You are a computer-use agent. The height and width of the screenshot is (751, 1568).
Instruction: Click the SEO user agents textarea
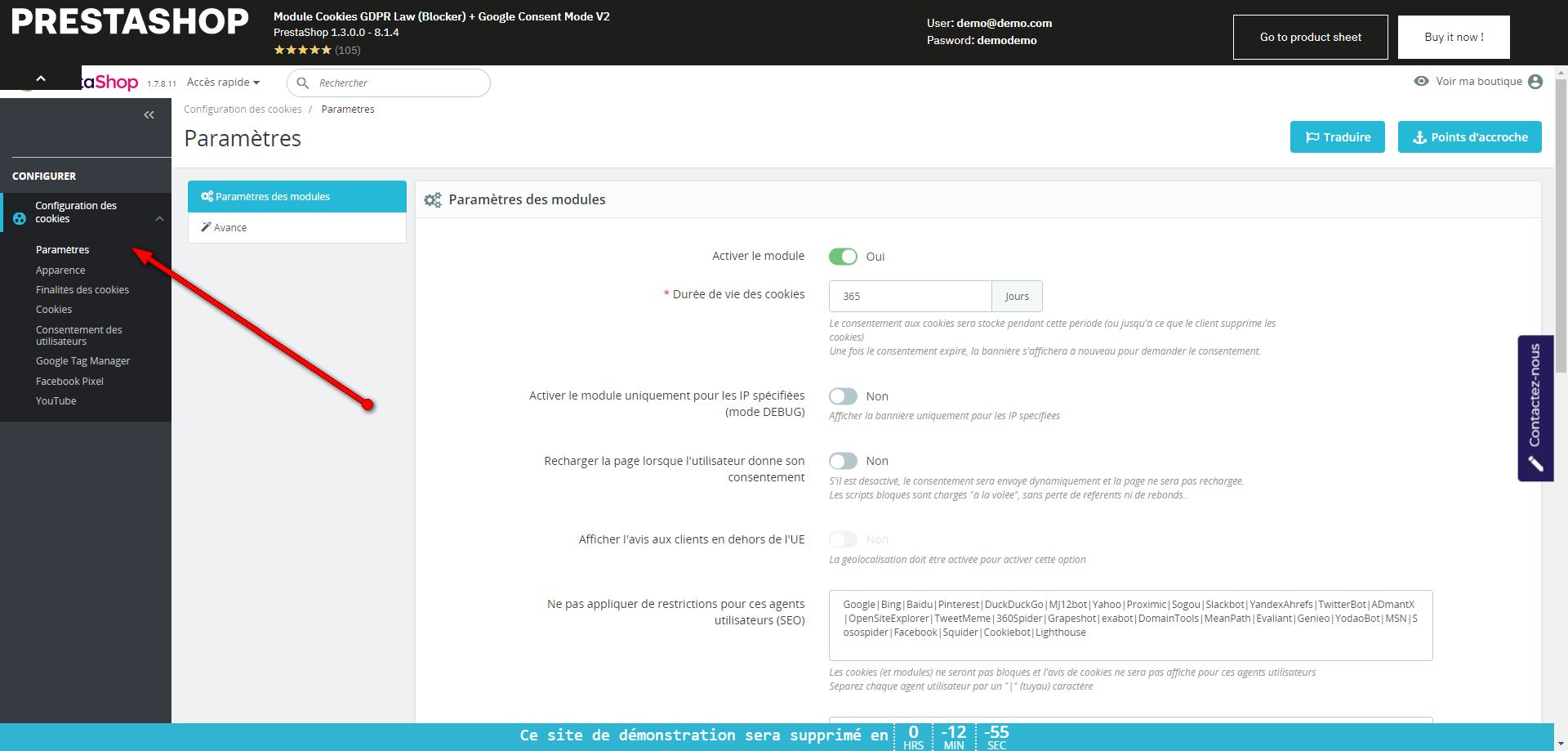(x=1131, y=625)
